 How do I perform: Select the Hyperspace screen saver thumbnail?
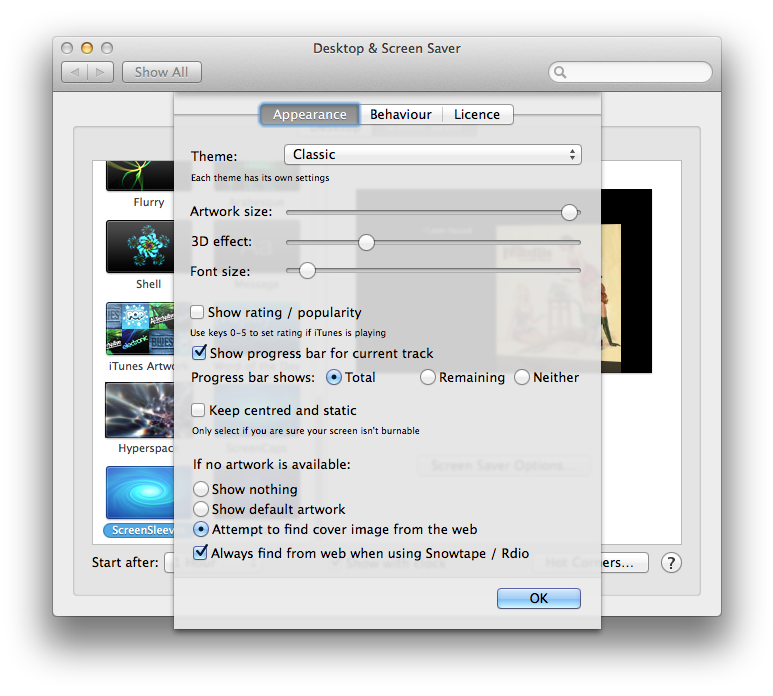coord(140,410)
